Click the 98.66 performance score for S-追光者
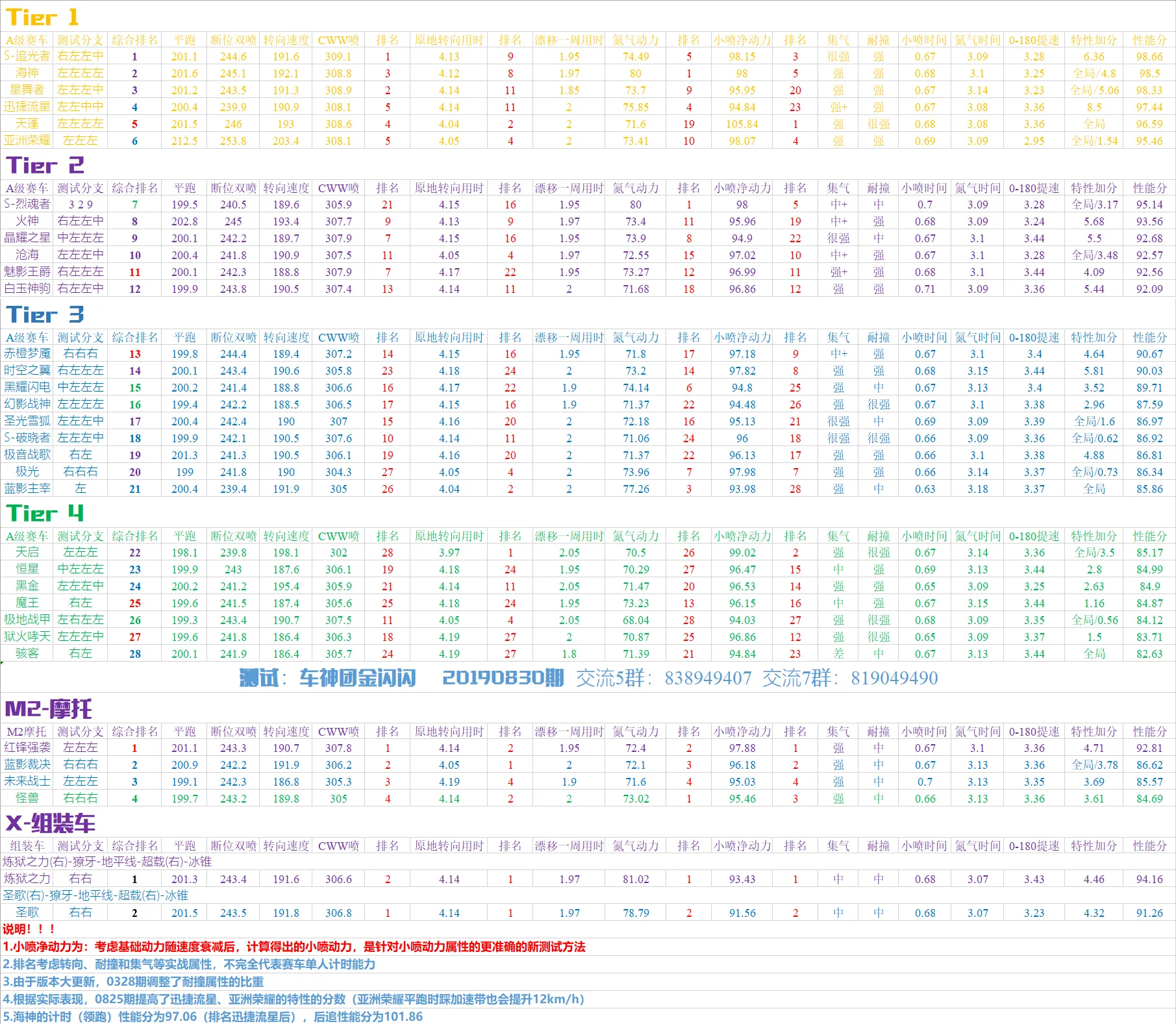The image size is (1176, 1024). tap(1149, 56)
